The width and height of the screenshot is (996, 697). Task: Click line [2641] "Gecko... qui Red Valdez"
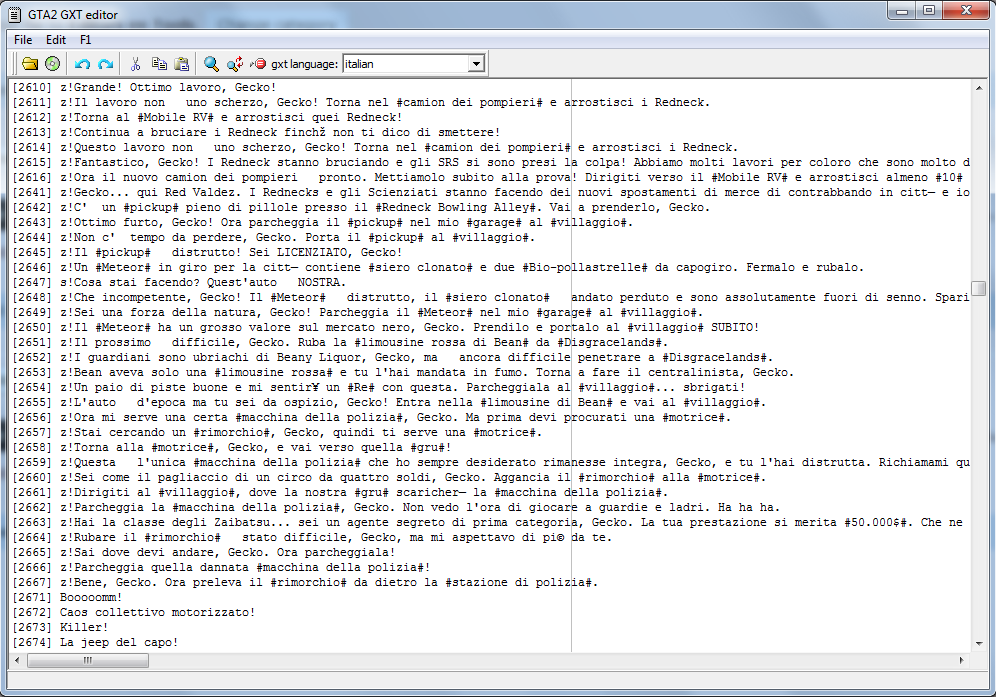[490, 193]
